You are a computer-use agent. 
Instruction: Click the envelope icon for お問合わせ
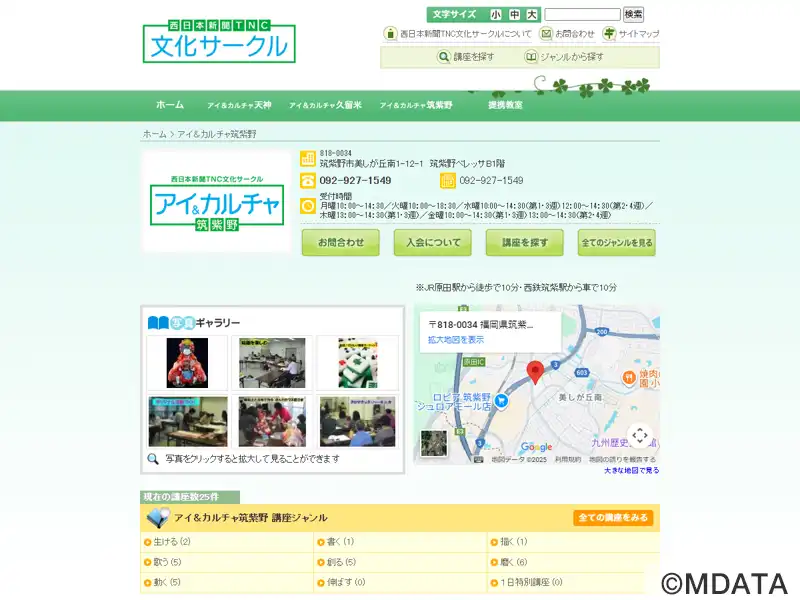click(546, 33)
